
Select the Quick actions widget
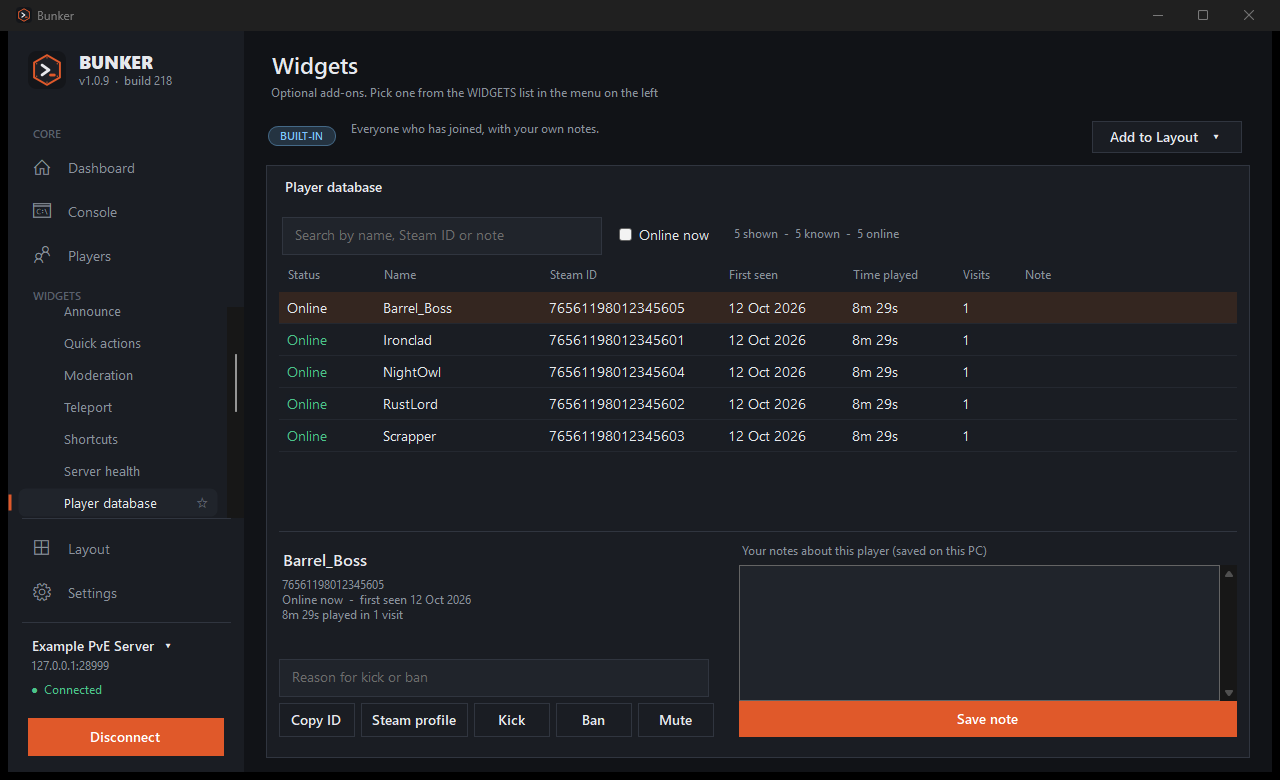102,343
